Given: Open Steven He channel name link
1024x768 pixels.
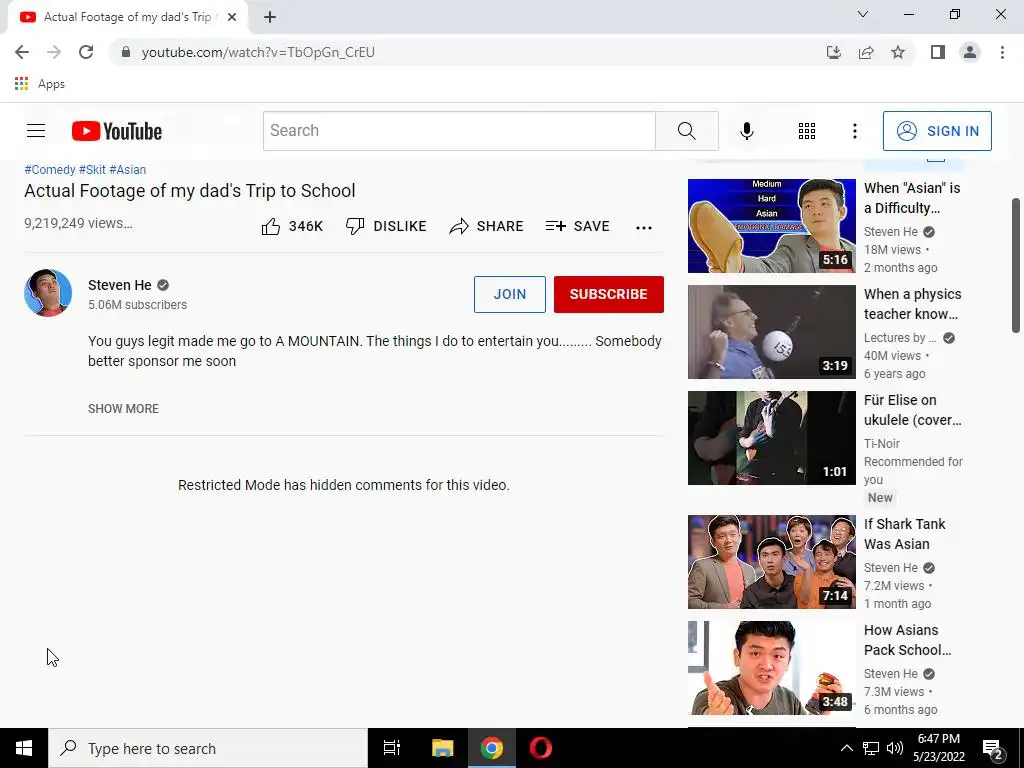Looking at the screenshot, I should 120,285.
